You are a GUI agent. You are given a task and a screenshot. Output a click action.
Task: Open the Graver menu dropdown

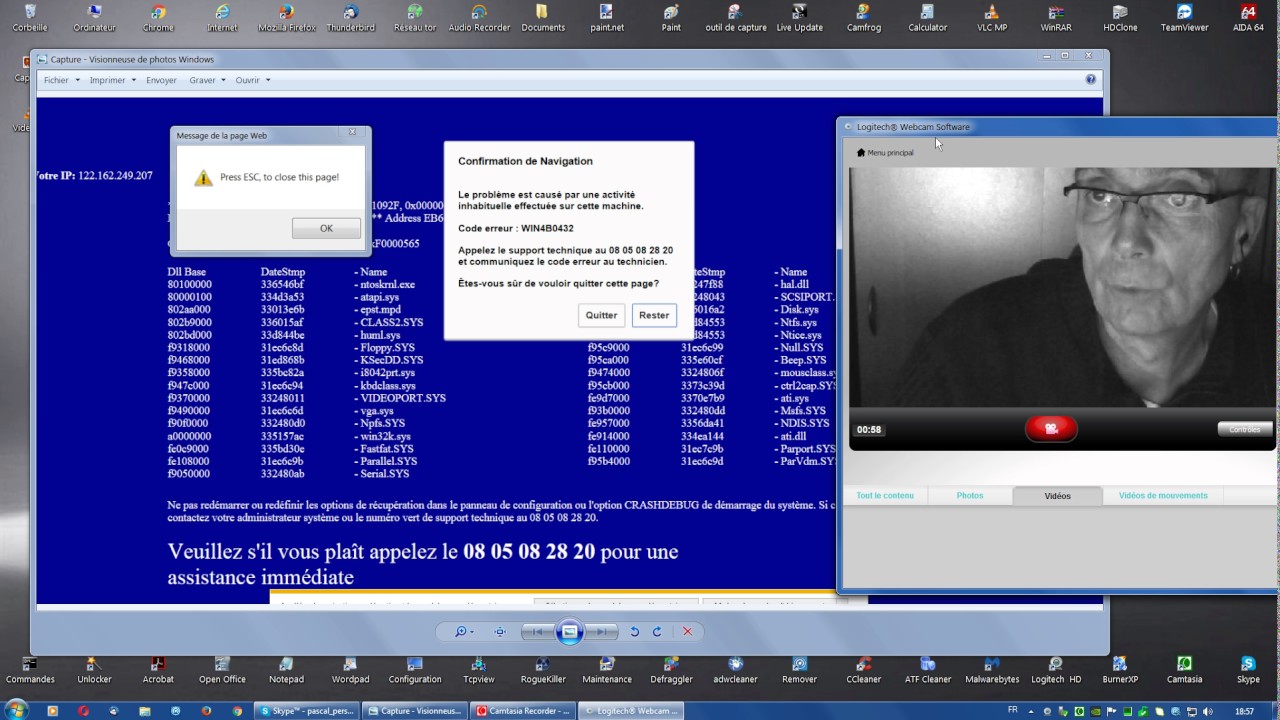pyautogui.click(x=207, y=80)
